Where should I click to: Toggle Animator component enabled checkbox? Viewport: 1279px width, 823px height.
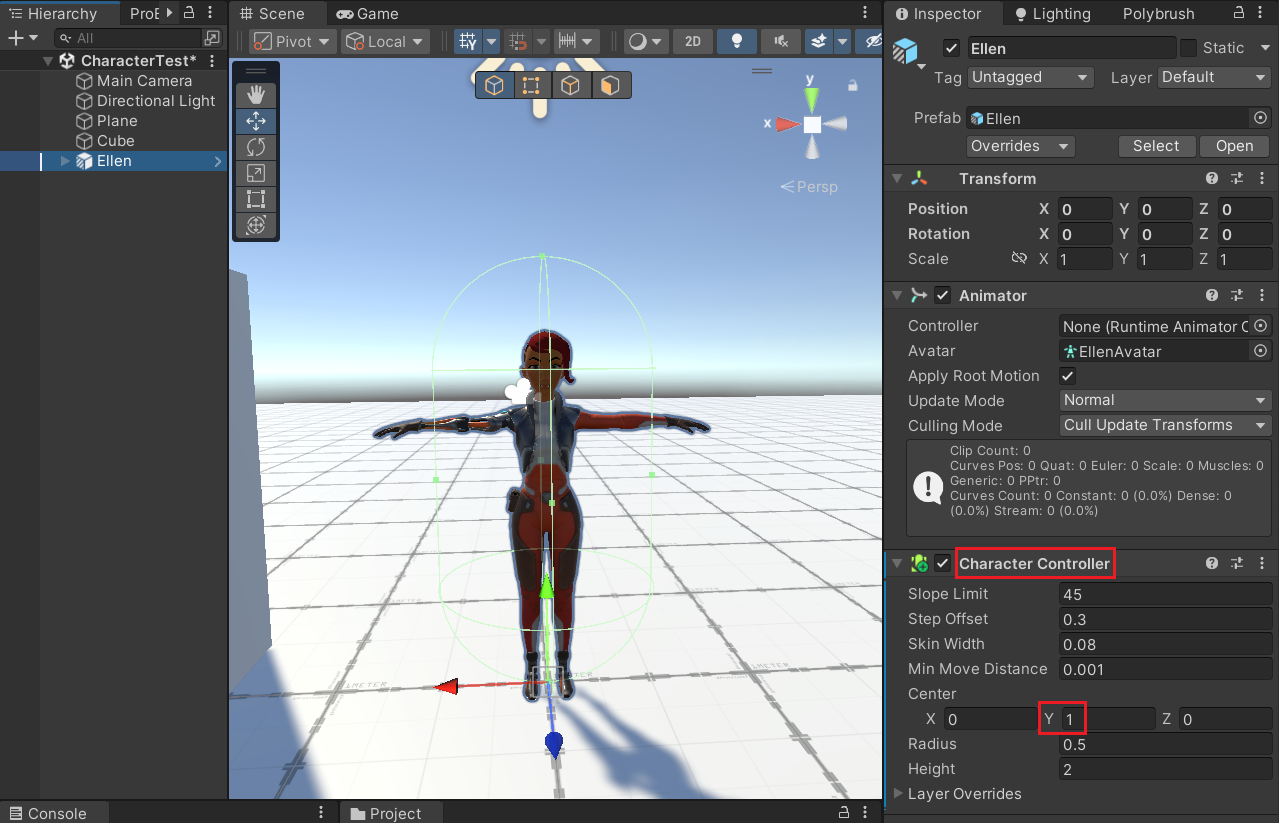point(942,296)
